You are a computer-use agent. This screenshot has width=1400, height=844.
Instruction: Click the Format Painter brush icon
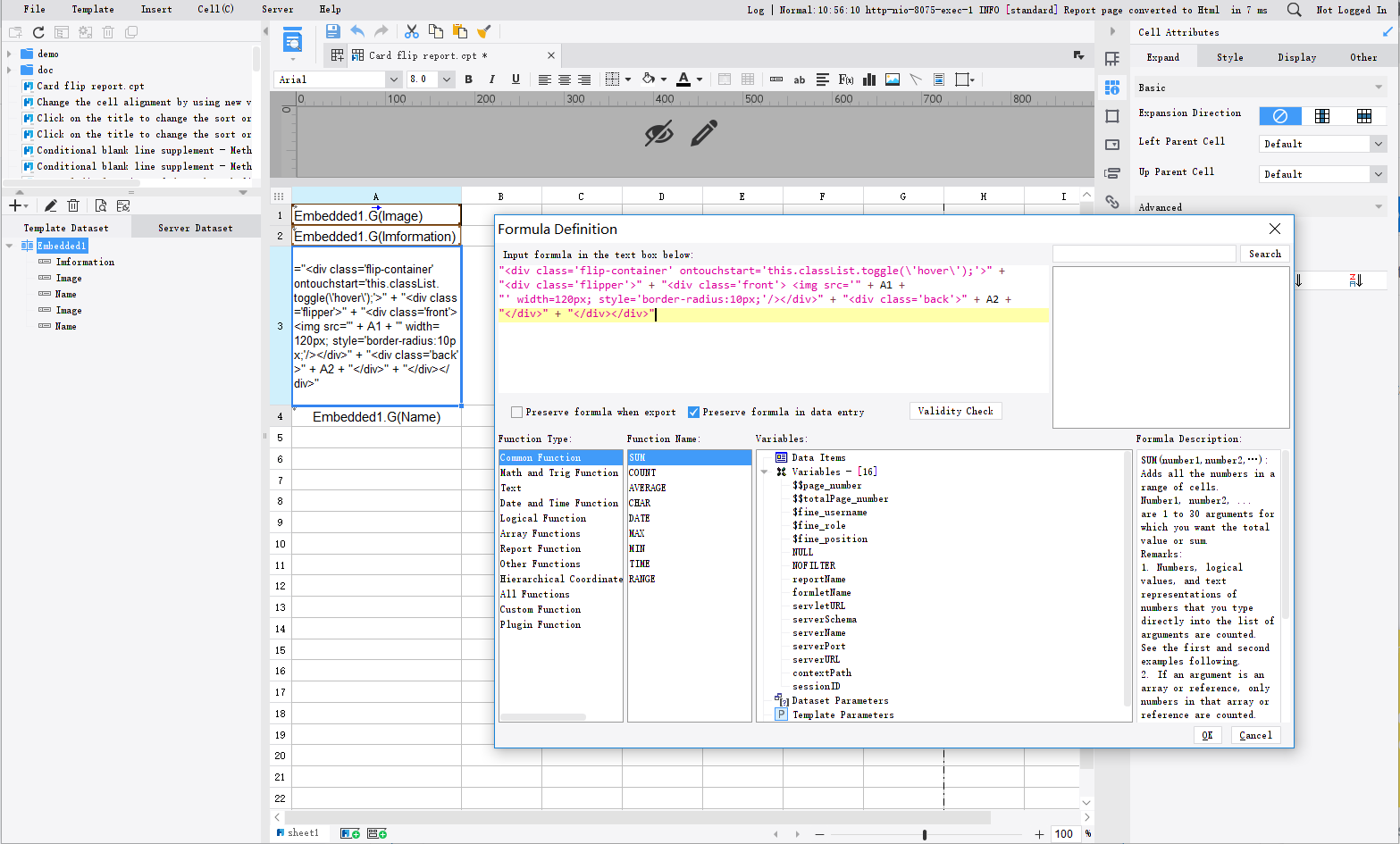pyautogui.click(x=483, y=31)
